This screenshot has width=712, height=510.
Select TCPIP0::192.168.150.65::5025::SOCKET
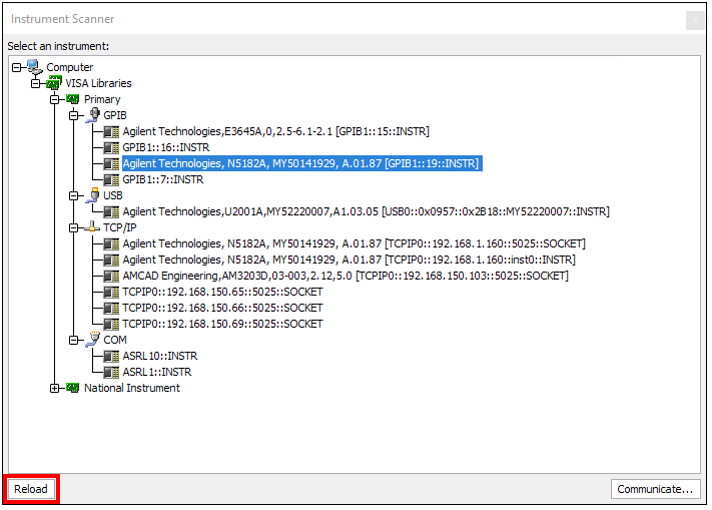222,292
